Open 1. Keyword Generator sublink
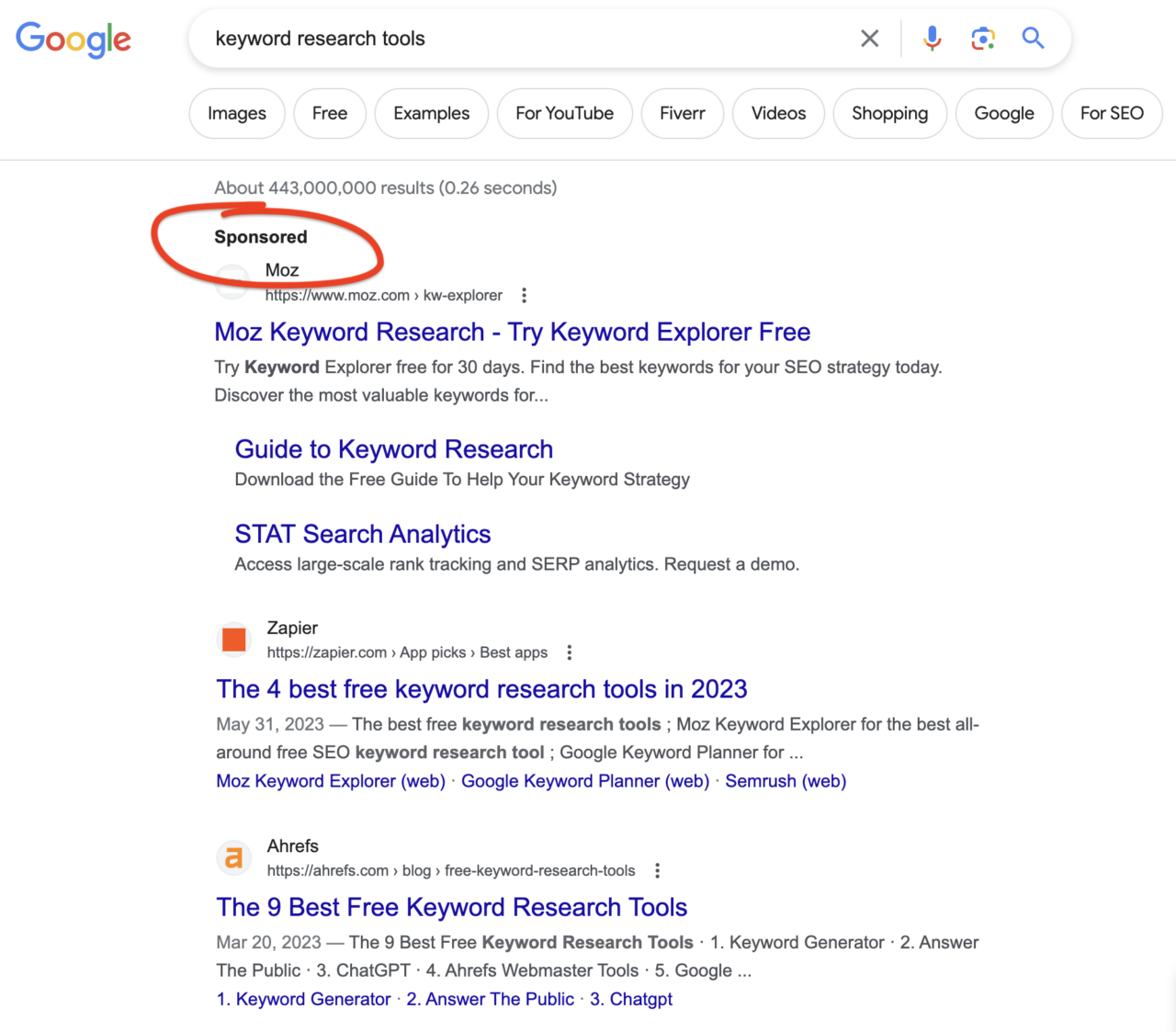This screenshot has height=1032, width=1176. pyautogui.click(x=303, y=999)
